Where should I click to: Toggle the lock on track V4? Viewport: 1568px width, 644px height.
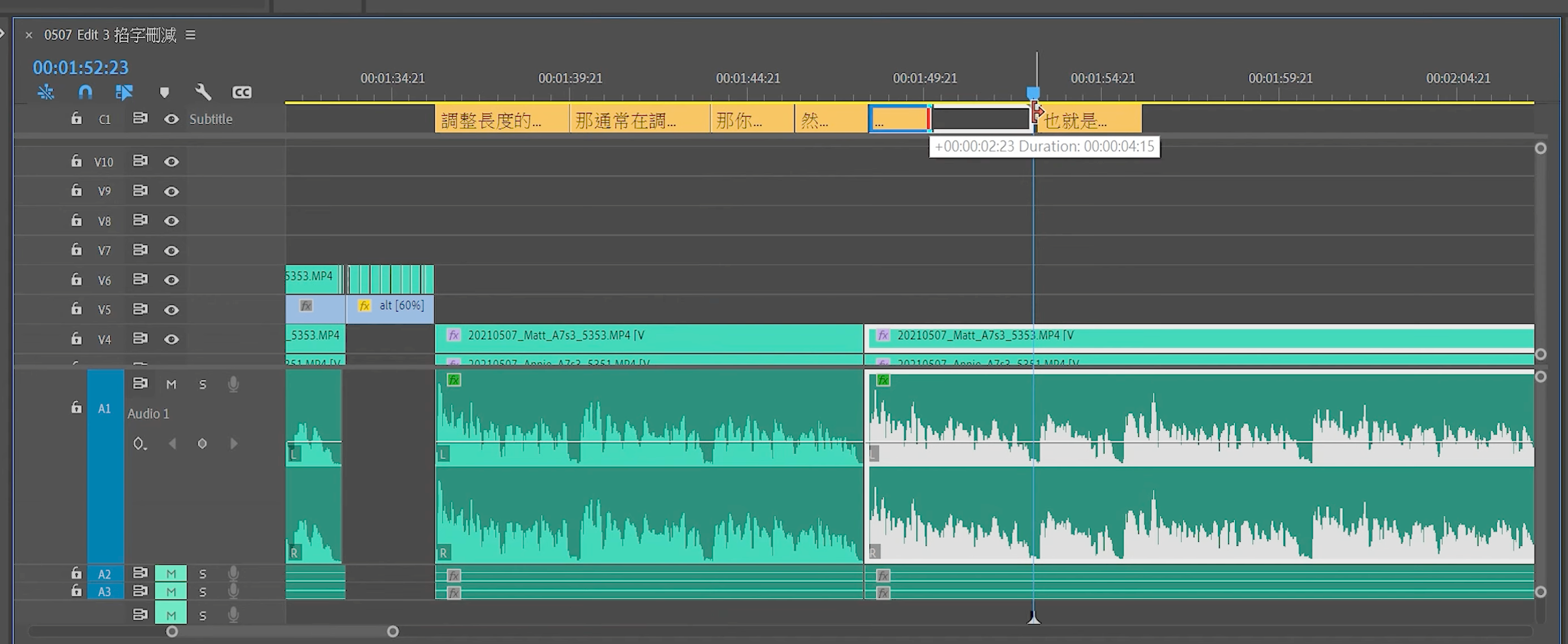point(76,339)
